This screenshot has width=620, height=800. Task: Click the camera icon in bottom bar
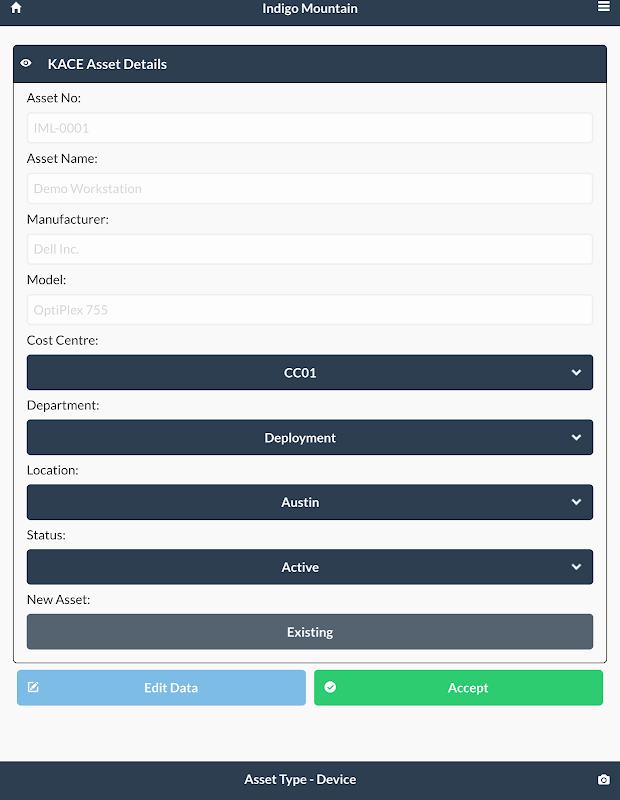pos(604,780)
